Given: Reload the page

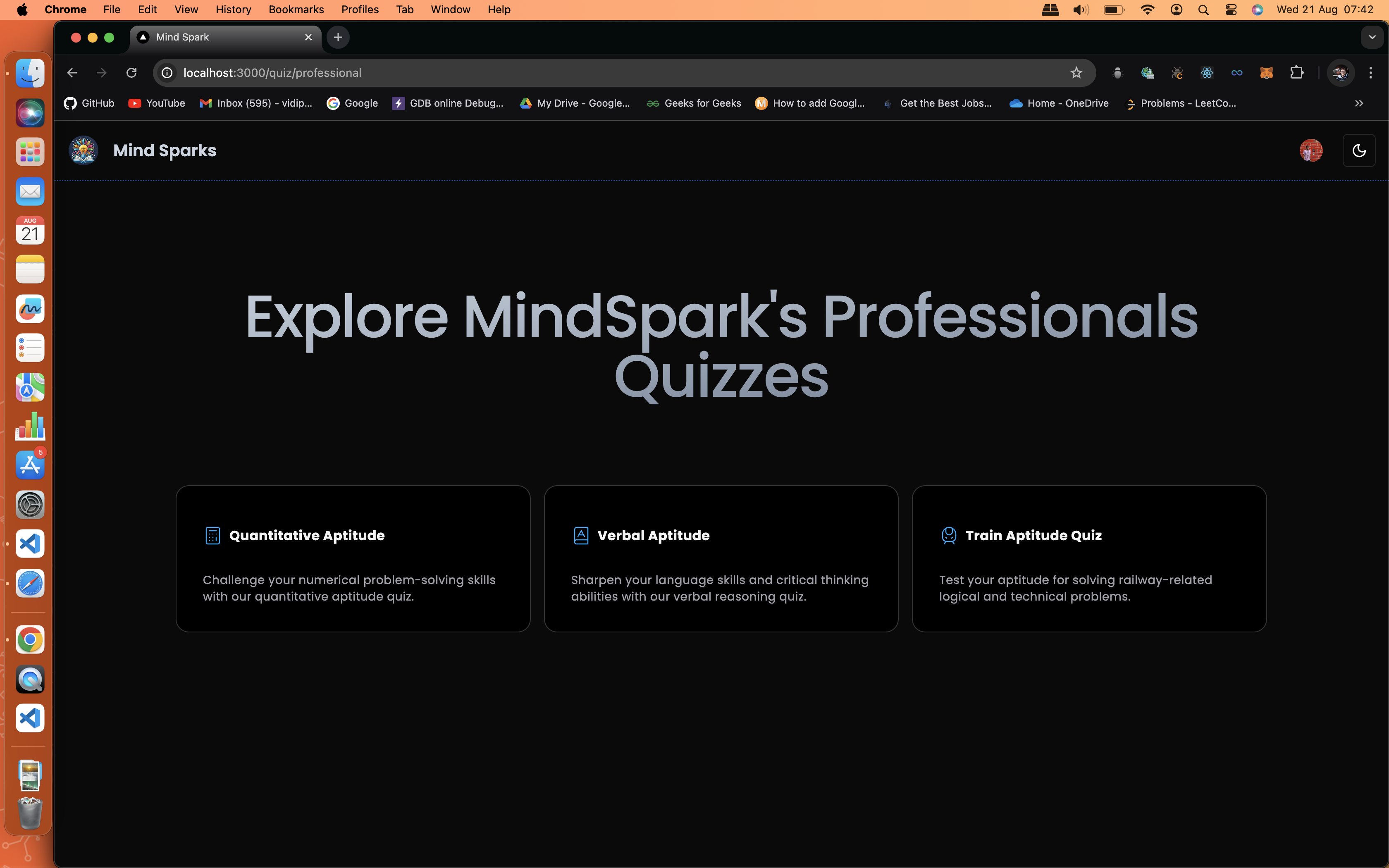Looking at the screenshot, I should tap(131, 73).
